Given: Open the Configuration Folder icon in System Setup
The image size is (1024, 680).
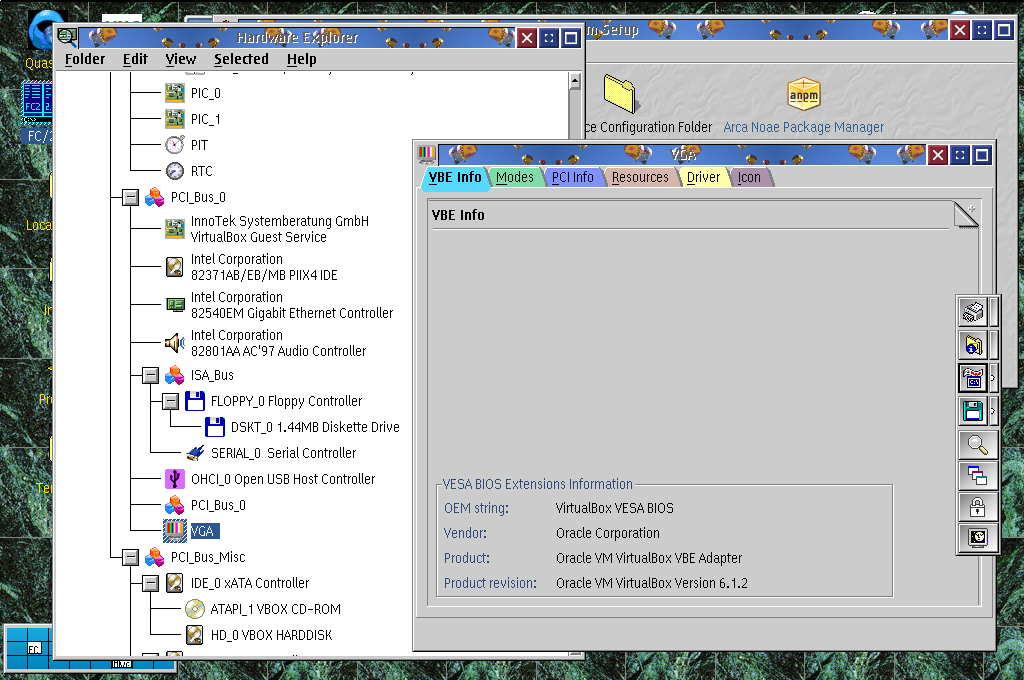Looking at the screenshot, I should click(x=619, y=93).
